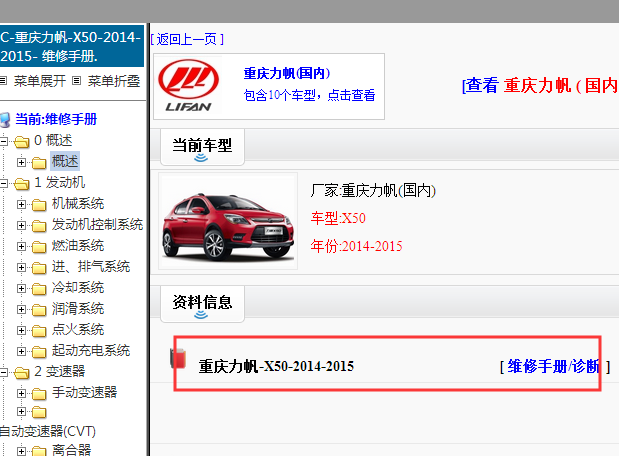619x456 pixels.
Task: Click the 车型:X50 text
Action: point(338,218)
